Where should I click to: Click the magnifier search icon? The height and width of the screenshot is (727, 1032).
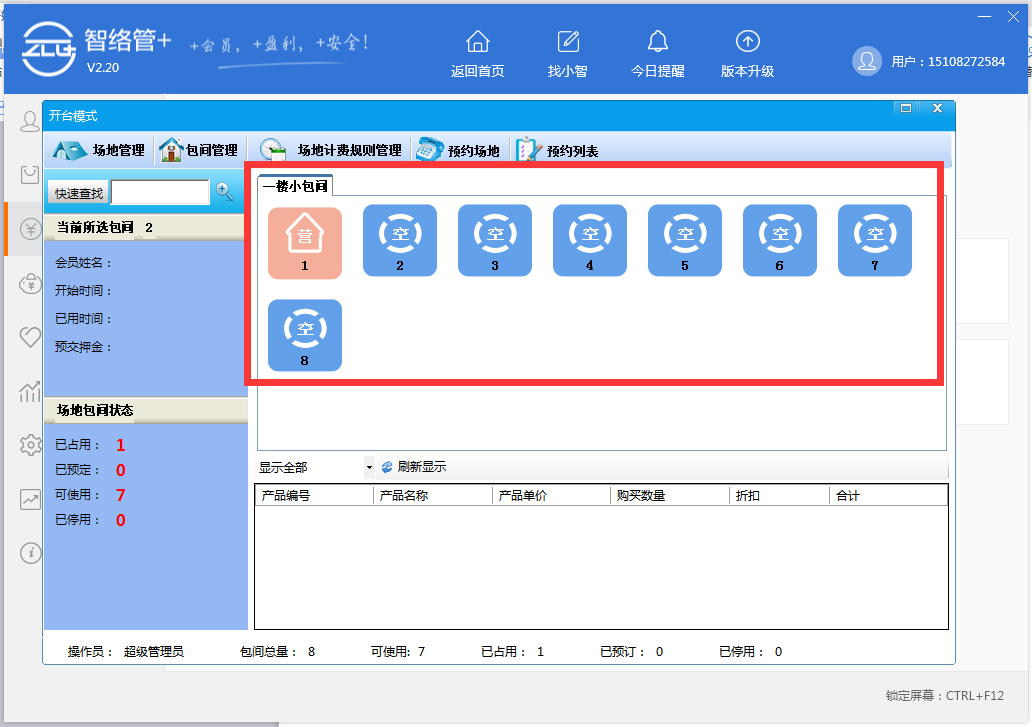(x=225, y=192)
